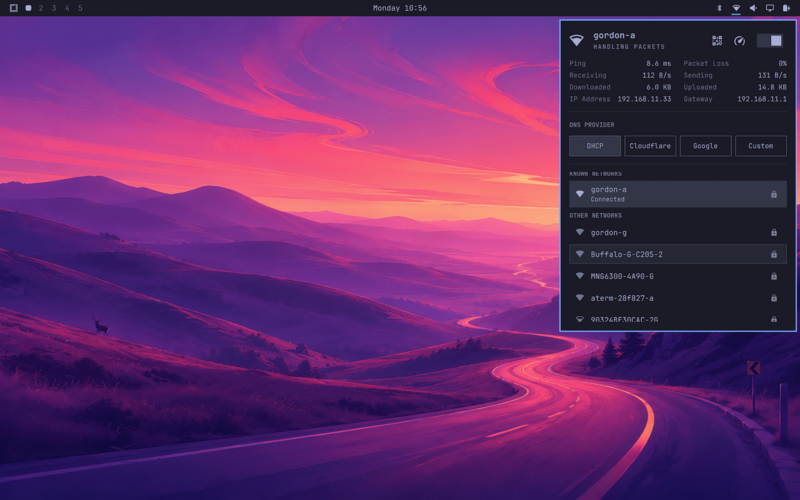Choose Google DNS provider
Image resolution: width=800 pixels, height=500 pixels.
pyautogui.click(x=705, y=146)
